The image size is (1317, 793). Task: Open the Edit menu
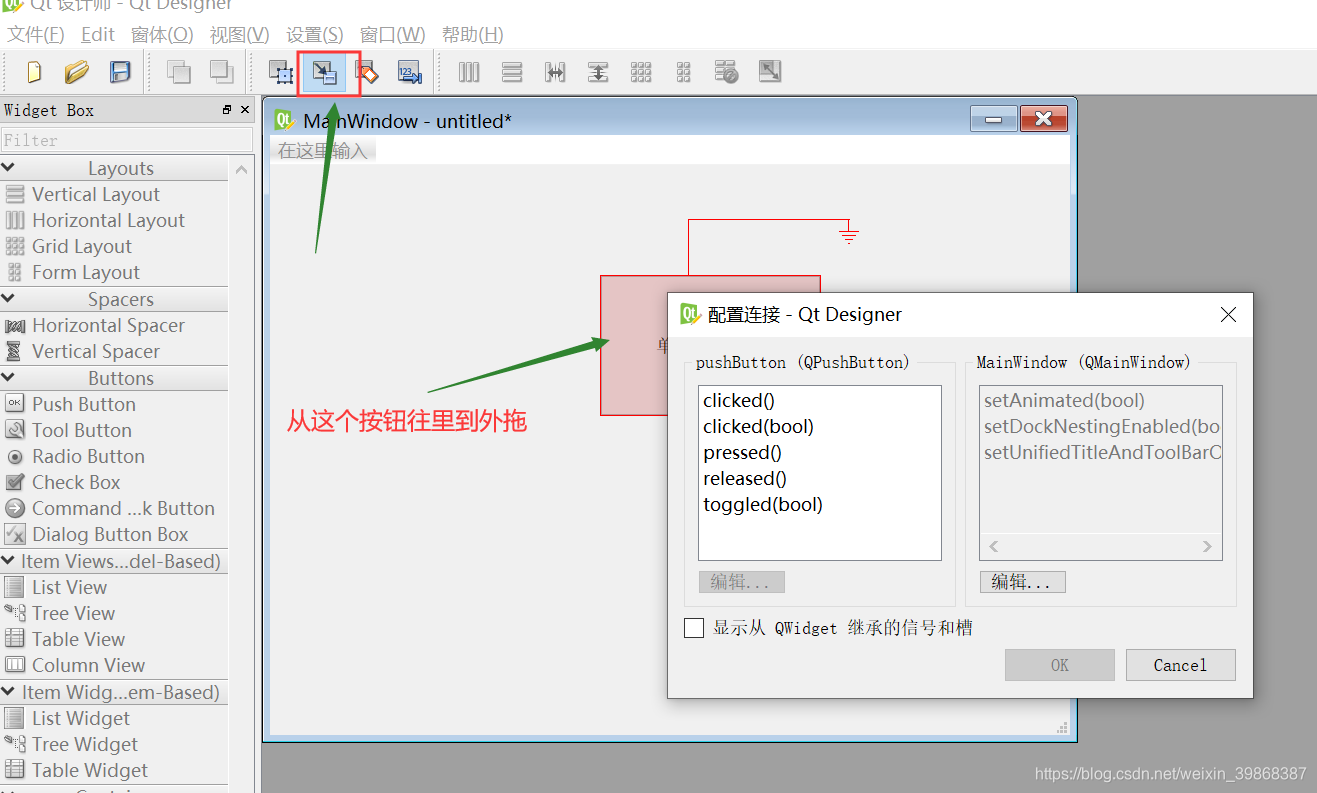(98, 35)
